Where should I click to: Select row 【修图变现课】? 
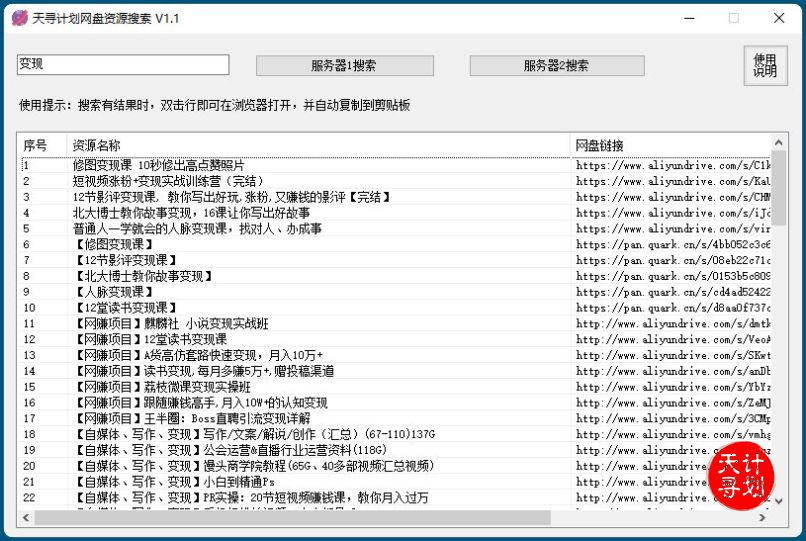pos(396,244)
